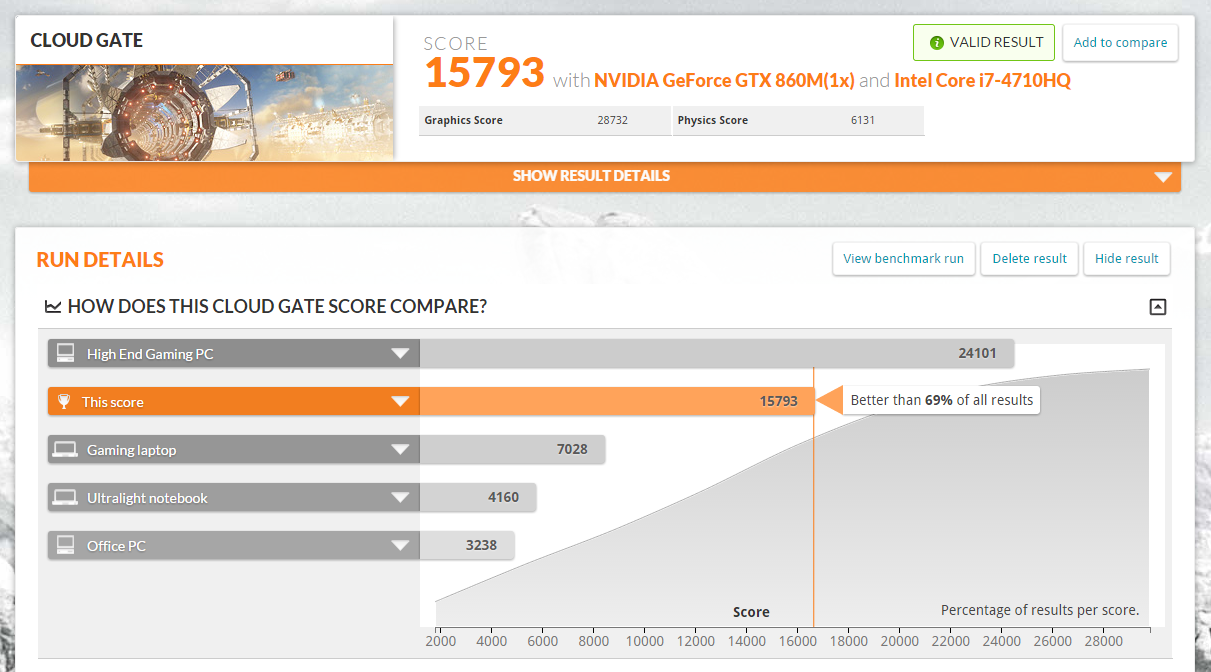Expand the This score dropdown arrow
The width and height of the screenshot is (1211, 672).
400,401
